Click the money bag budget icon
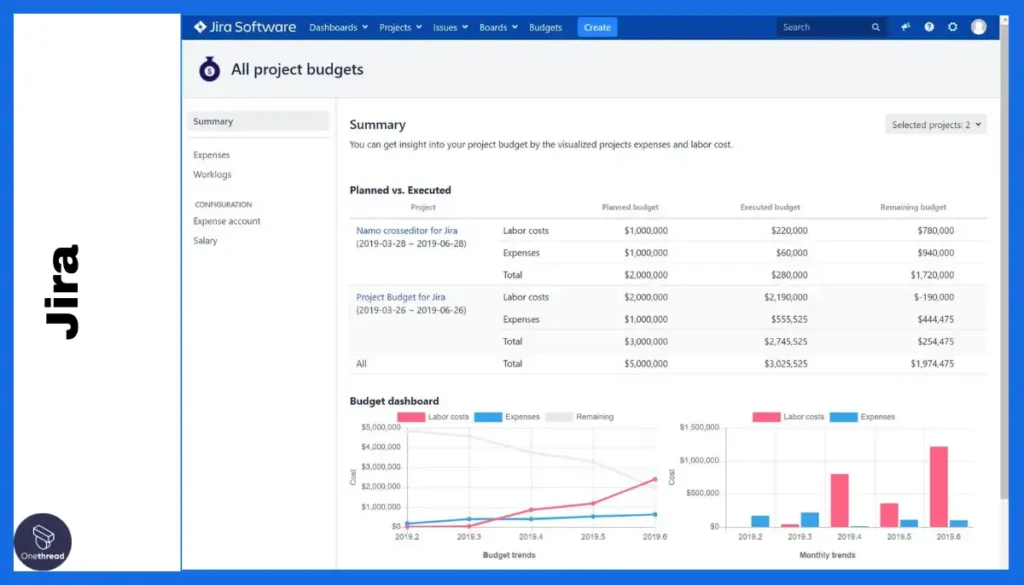The image size is (1024, 585). click(210, 69)
